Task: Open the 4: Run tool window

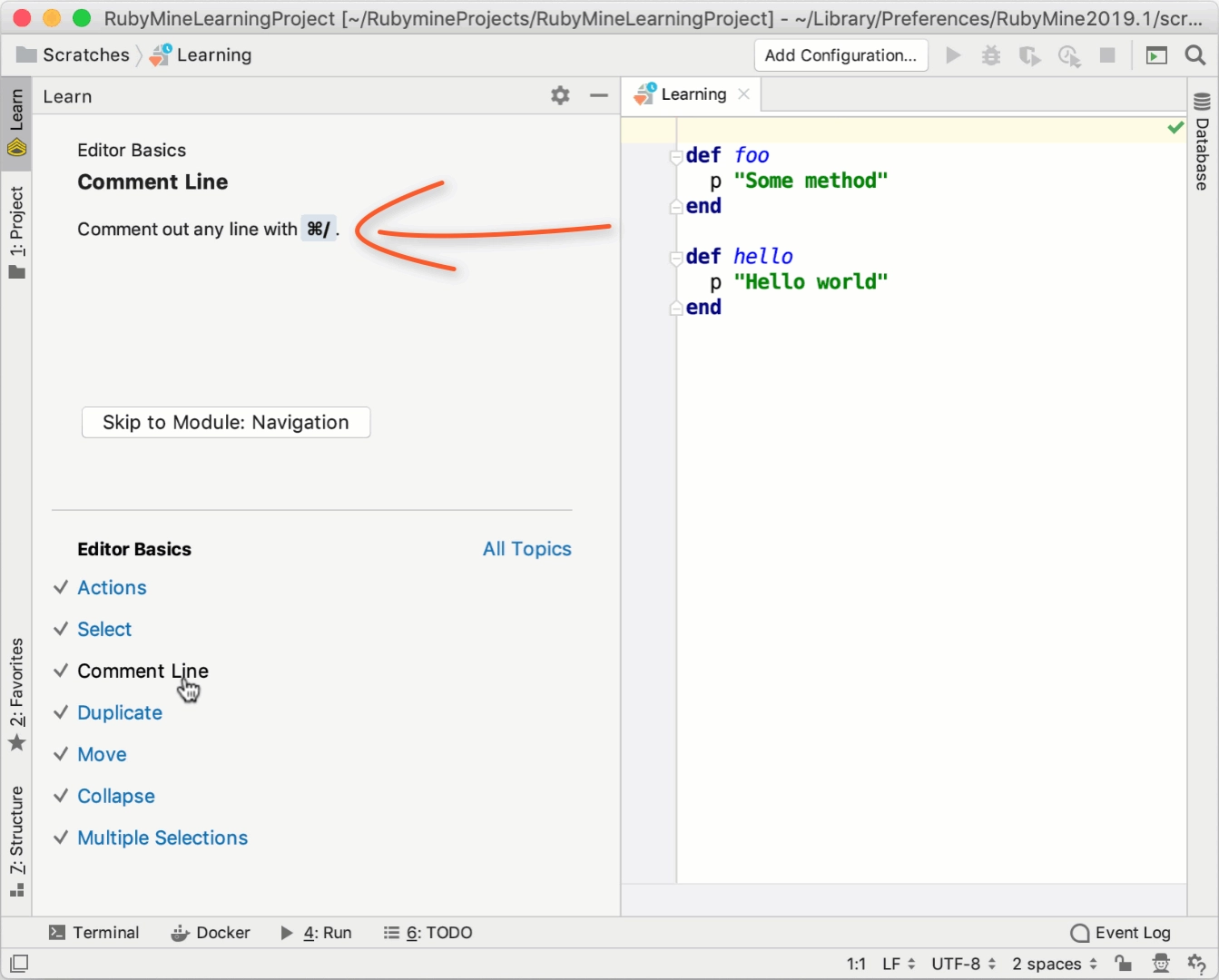Action: point(316,933)
